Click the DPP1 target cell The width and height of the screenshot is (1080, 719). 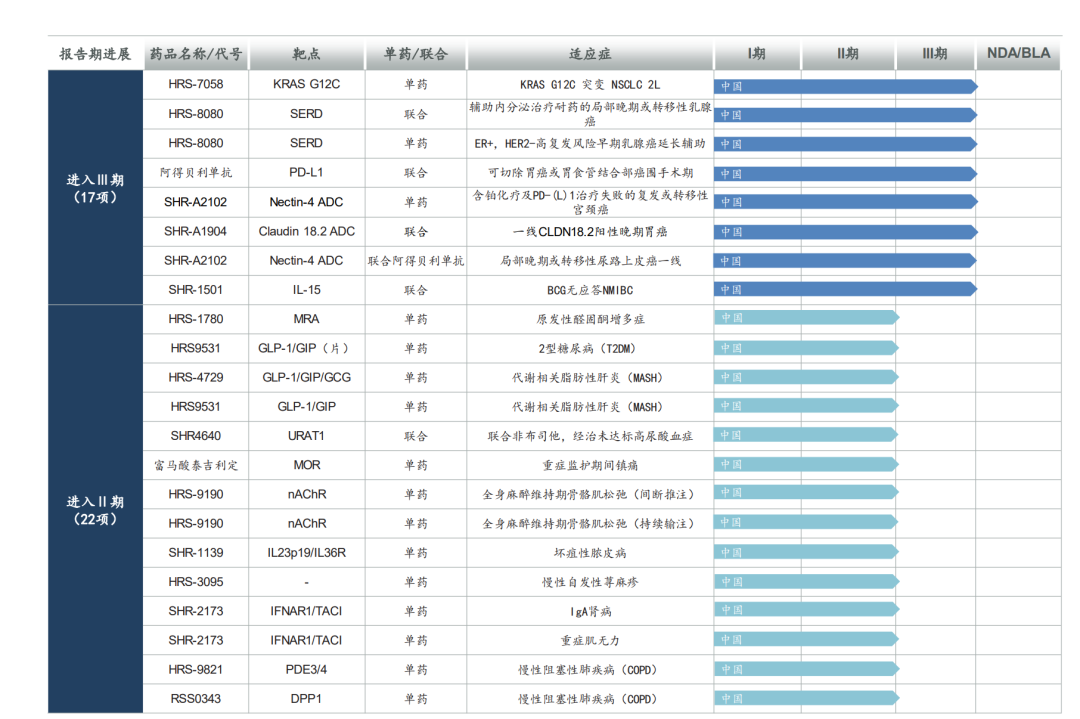tap(307, 699)
